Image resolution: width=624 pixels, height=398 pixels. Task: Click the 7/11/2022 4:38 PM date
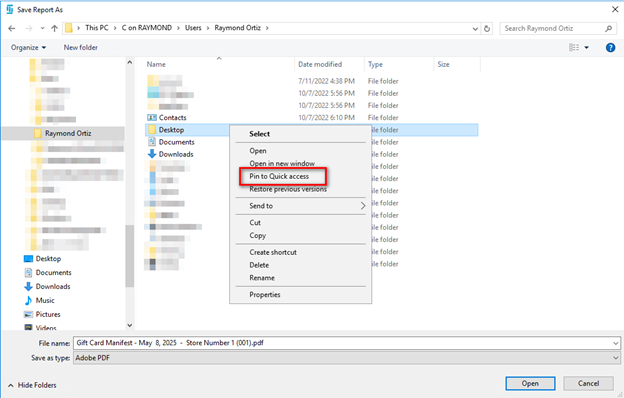326,81
